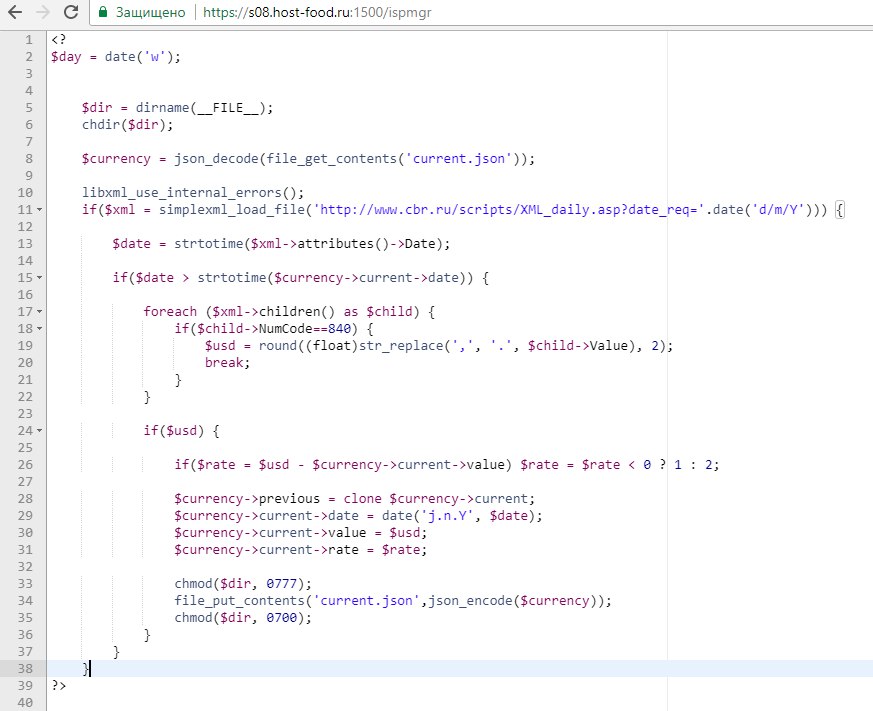
Task: Click the chdir($dir); statement
Action: point(127,125)
